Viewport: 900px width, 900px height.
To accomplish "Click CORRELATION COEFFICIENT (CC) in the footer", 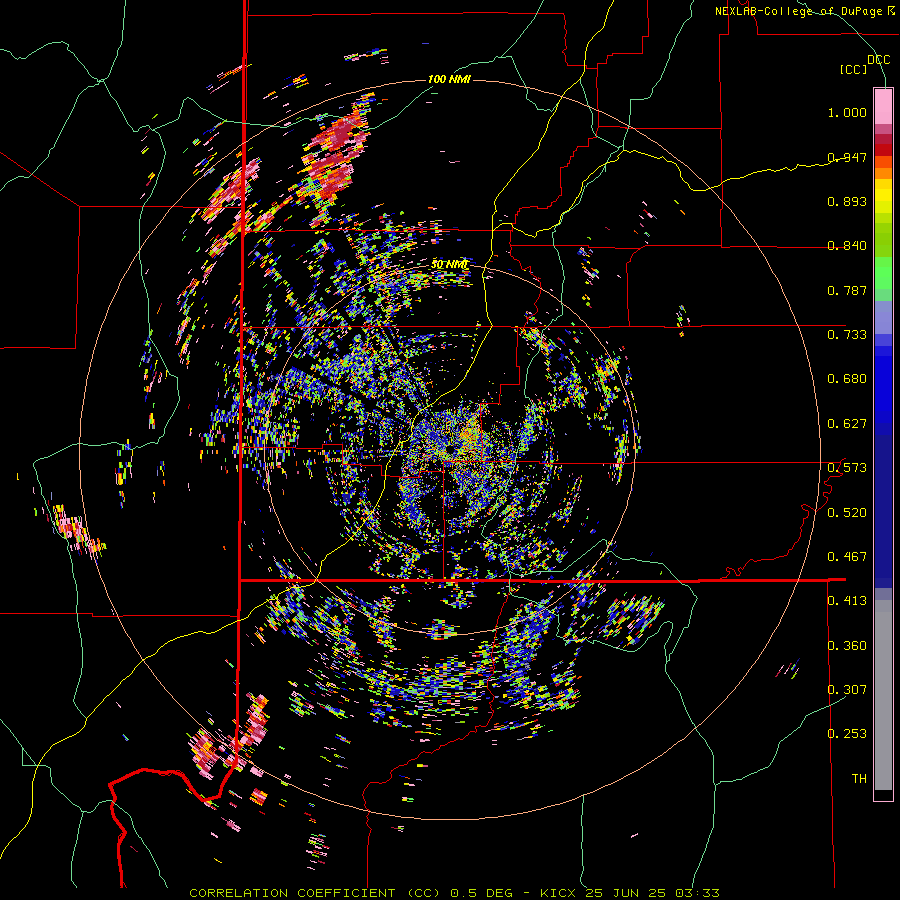I will [x=315, y=893].
